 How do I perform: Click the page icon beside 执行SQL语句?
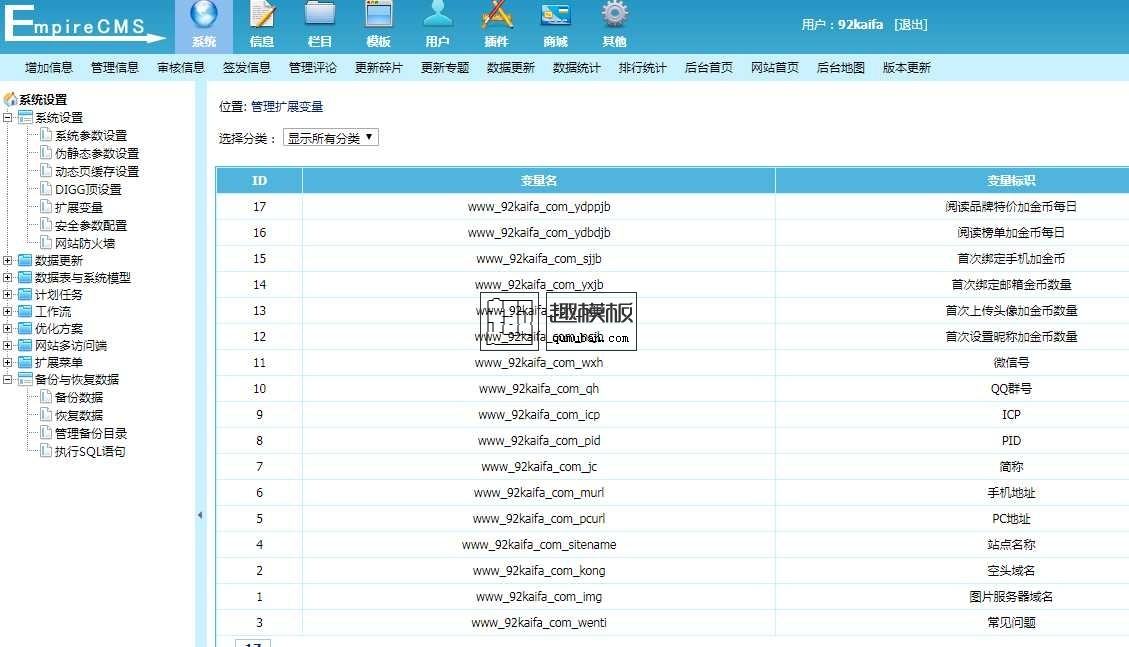pos(46,451)
